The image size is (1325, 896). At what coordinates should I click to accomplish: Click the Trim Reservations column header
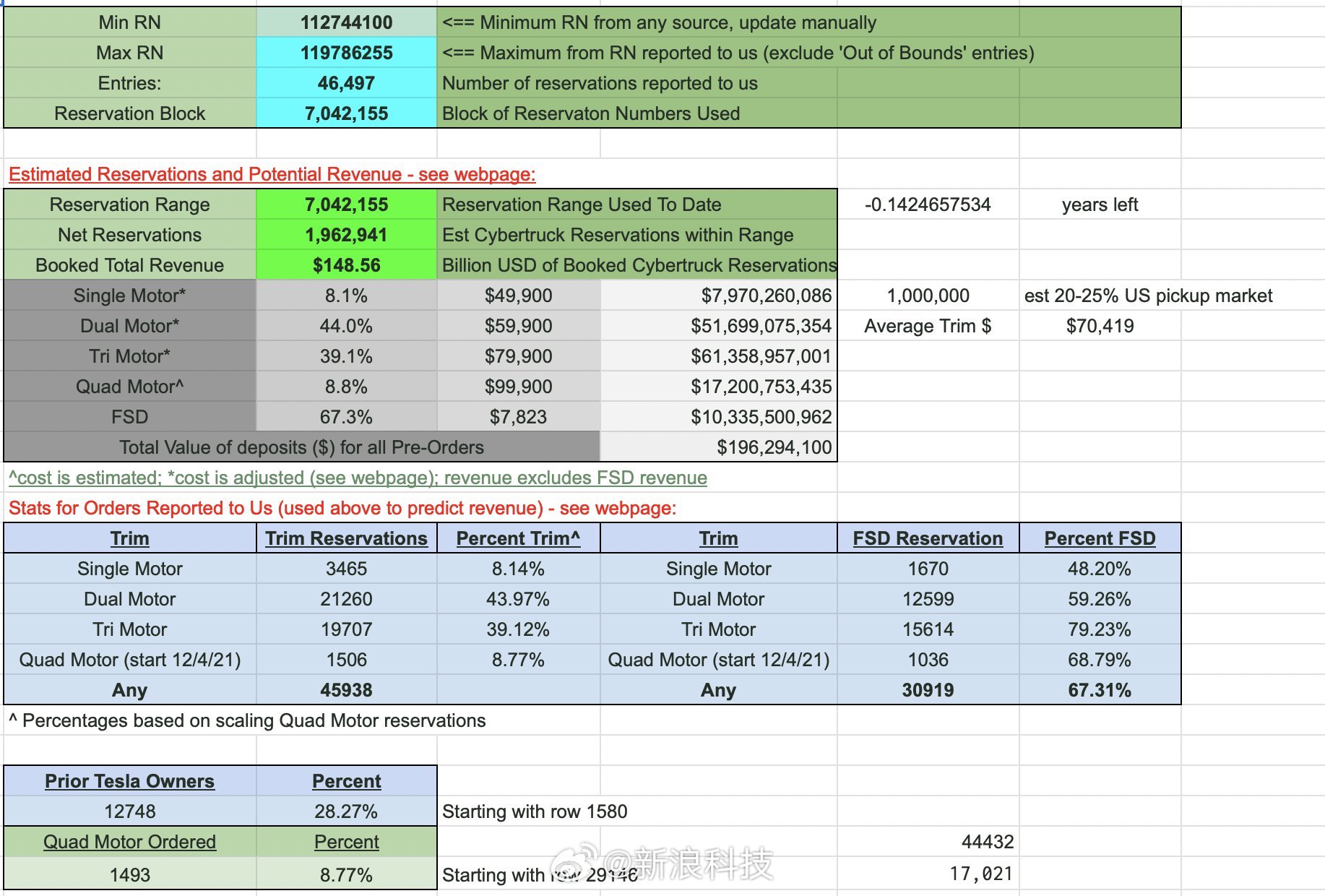[x=346, y=538]
